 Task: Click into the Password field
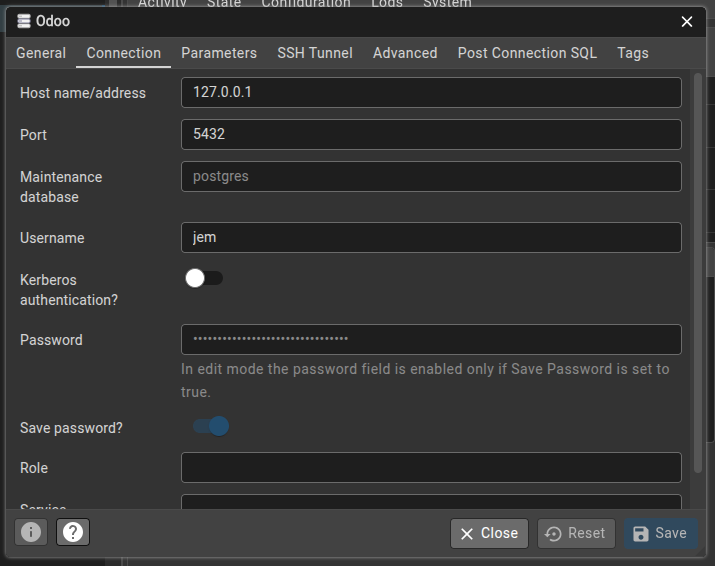tap(431, 339)
